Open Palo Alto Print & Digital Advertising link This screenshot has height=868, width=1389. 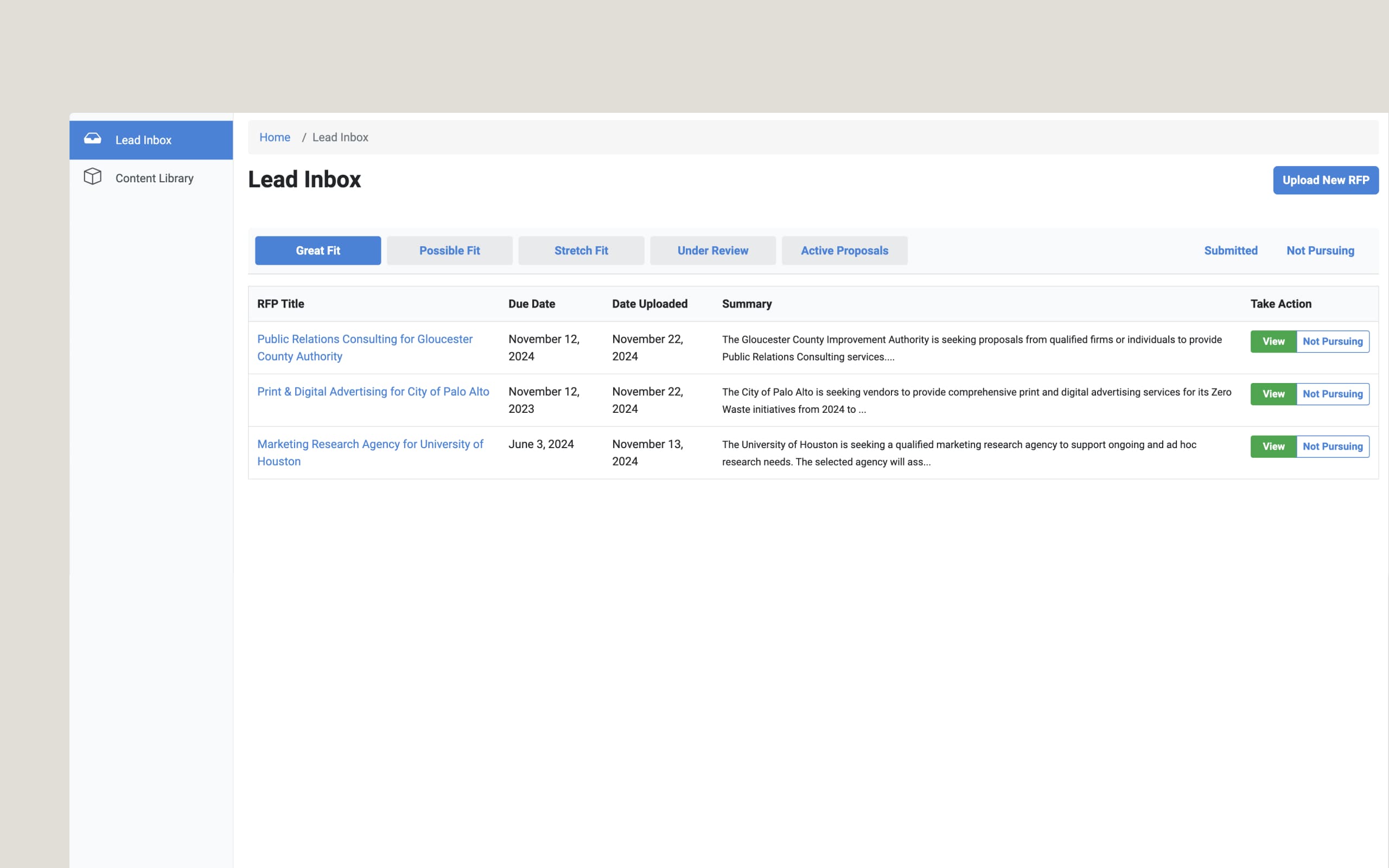coord(373,392)
